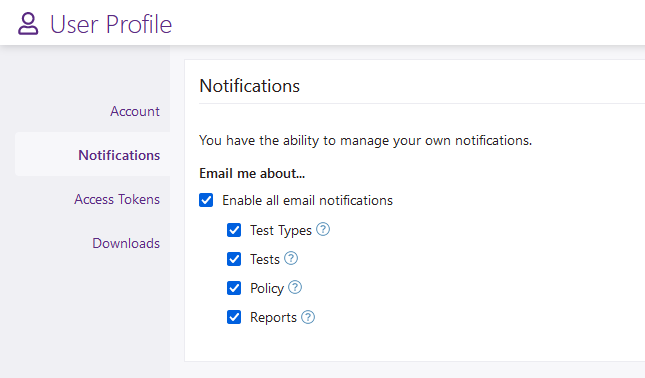Click the Policy label text
Viewport: 645px width, 378px height.
(267, 288)
